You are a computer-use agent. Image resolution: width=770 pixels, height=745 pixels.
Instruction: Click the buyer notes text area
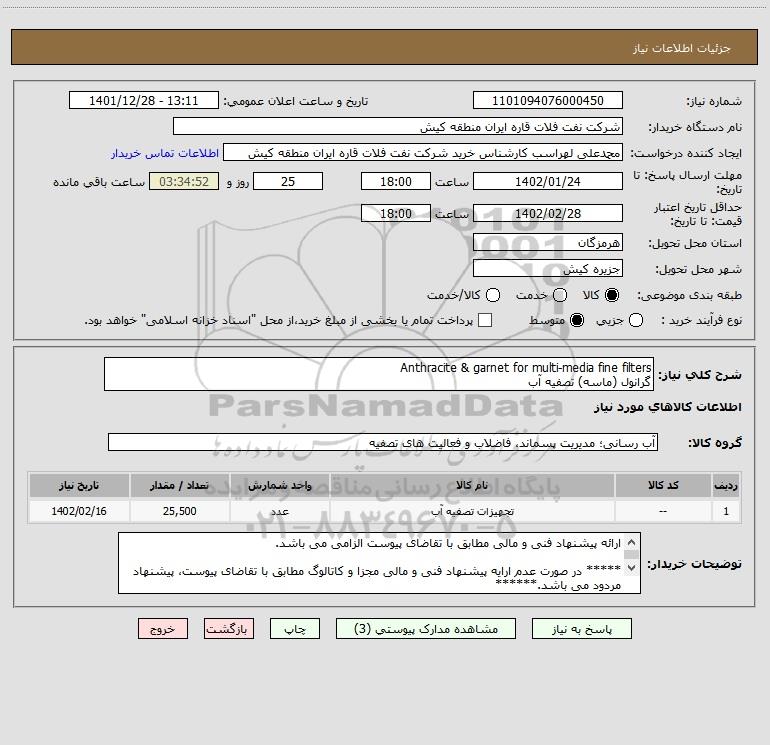(x=379, y=563)
